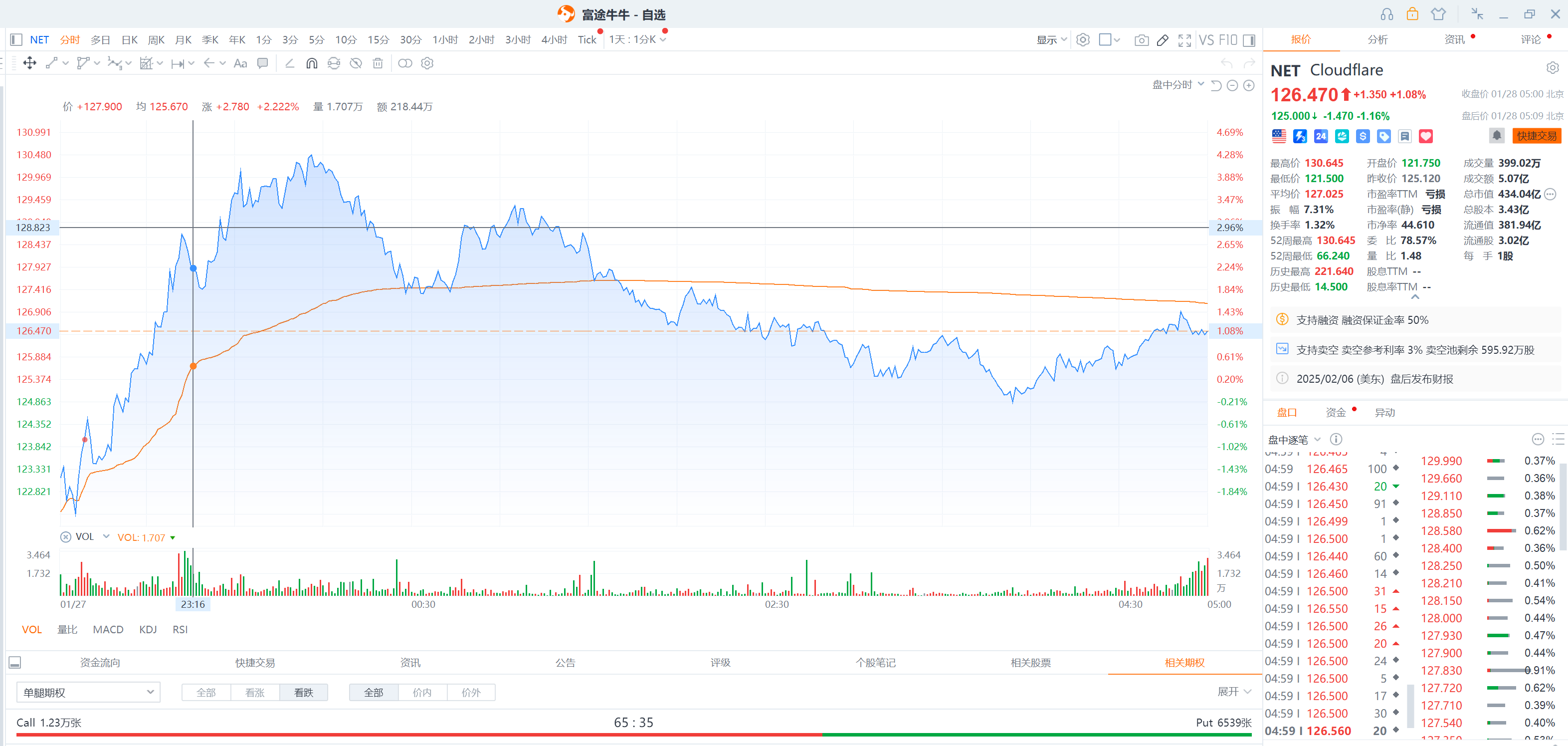Open the VOL indicator dropdown arrow

click(106, 536)
